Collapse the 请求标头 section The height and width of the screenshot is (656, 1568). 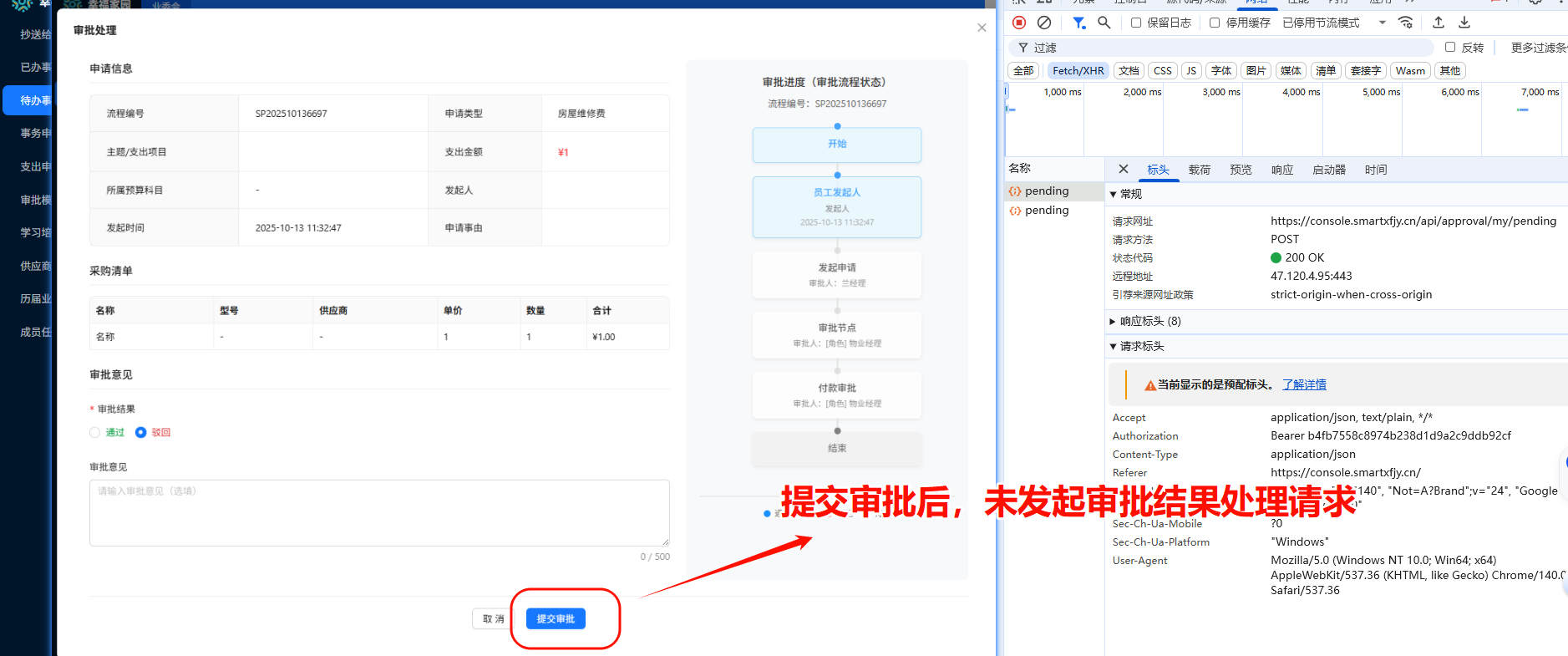[1113, 346]
